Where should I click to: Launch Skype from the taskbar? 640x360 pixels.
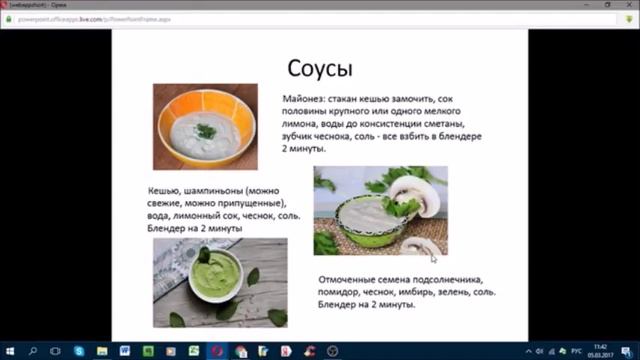79,351
